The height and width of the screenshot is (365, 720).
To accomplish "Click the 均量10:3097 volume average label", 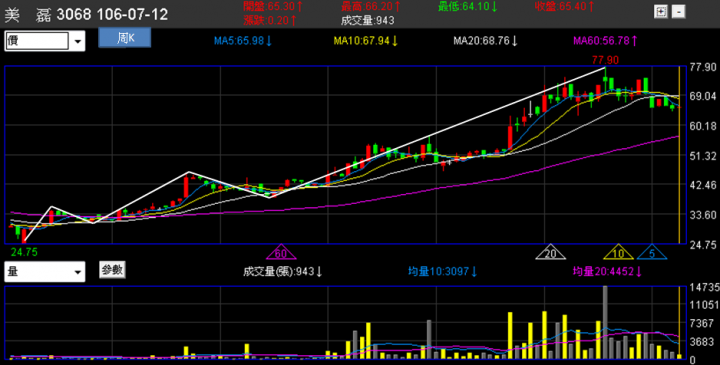I will (443, 272).
